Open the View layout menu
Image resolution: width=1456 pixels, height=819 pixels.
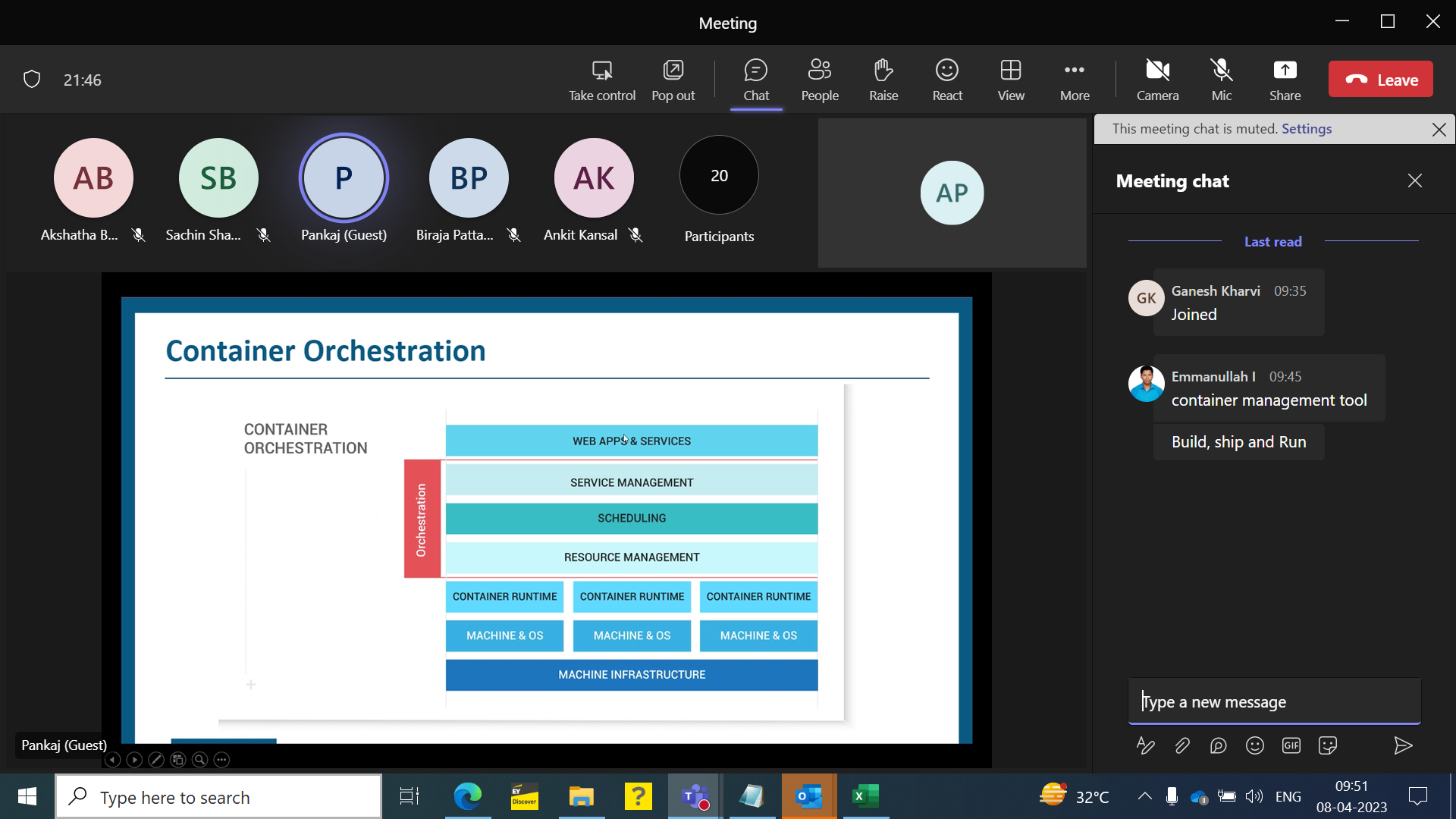tap(1011, 80)
